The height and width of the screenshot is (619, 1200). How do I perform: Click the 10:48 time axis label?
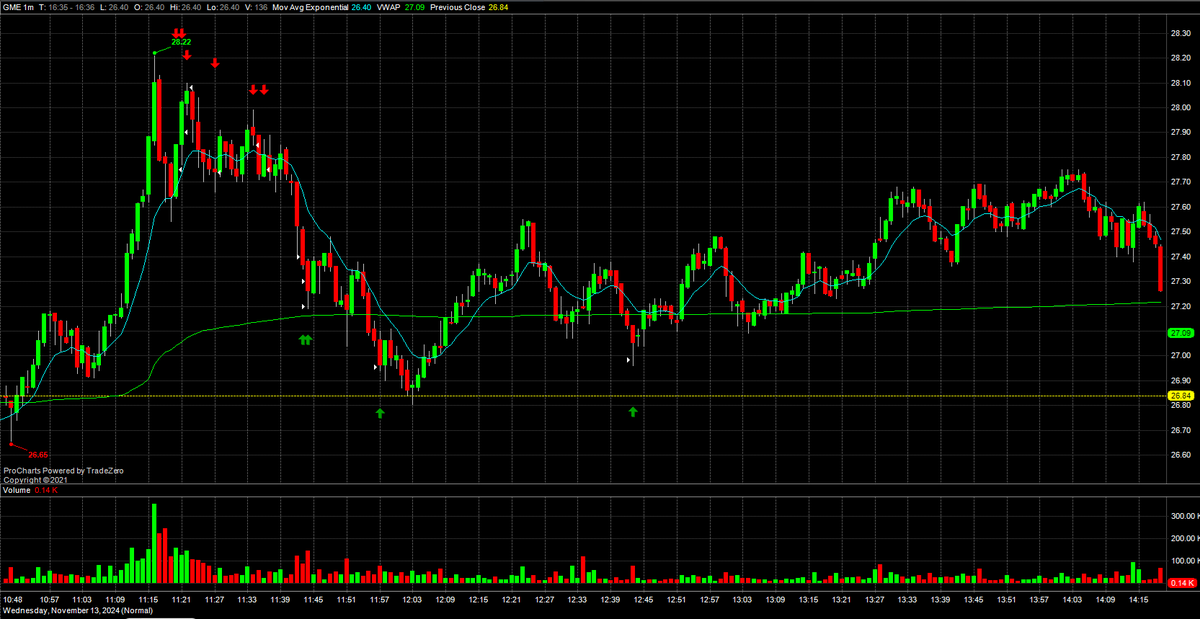[x=14, y=599]
